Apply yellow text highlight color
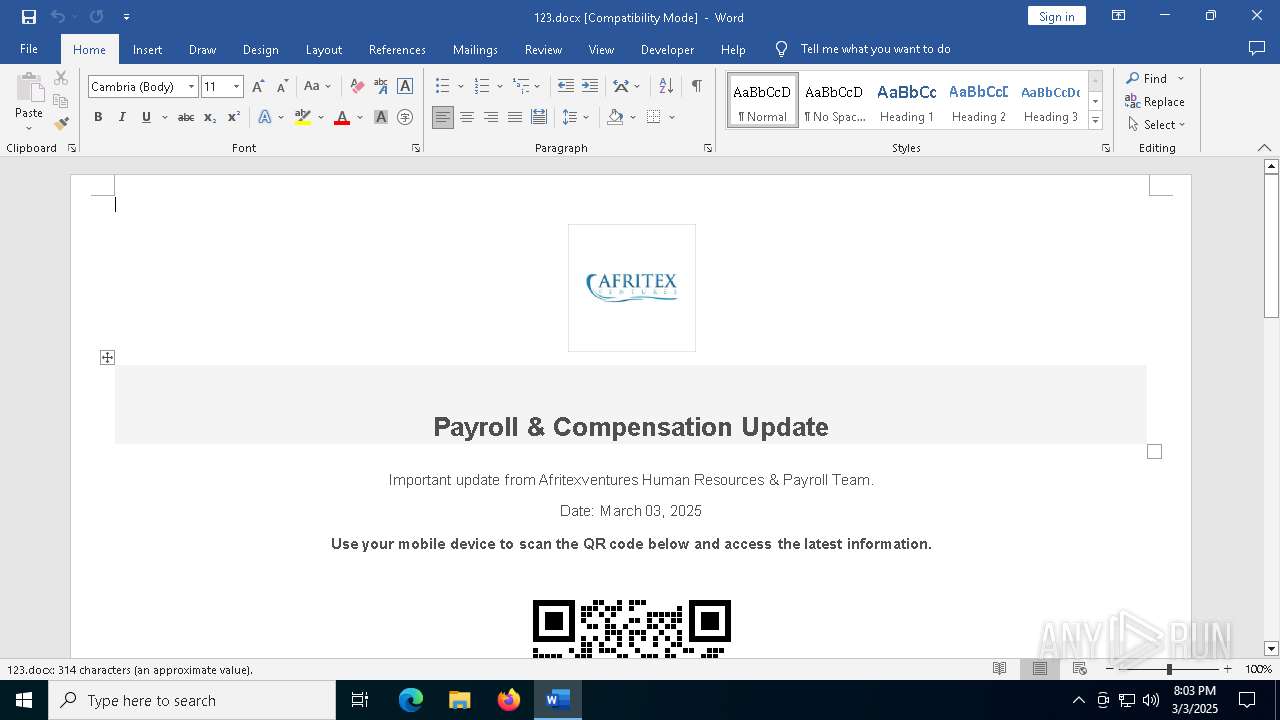Image resolution: width=1280 pixels, height=720 pixels. 303,117
